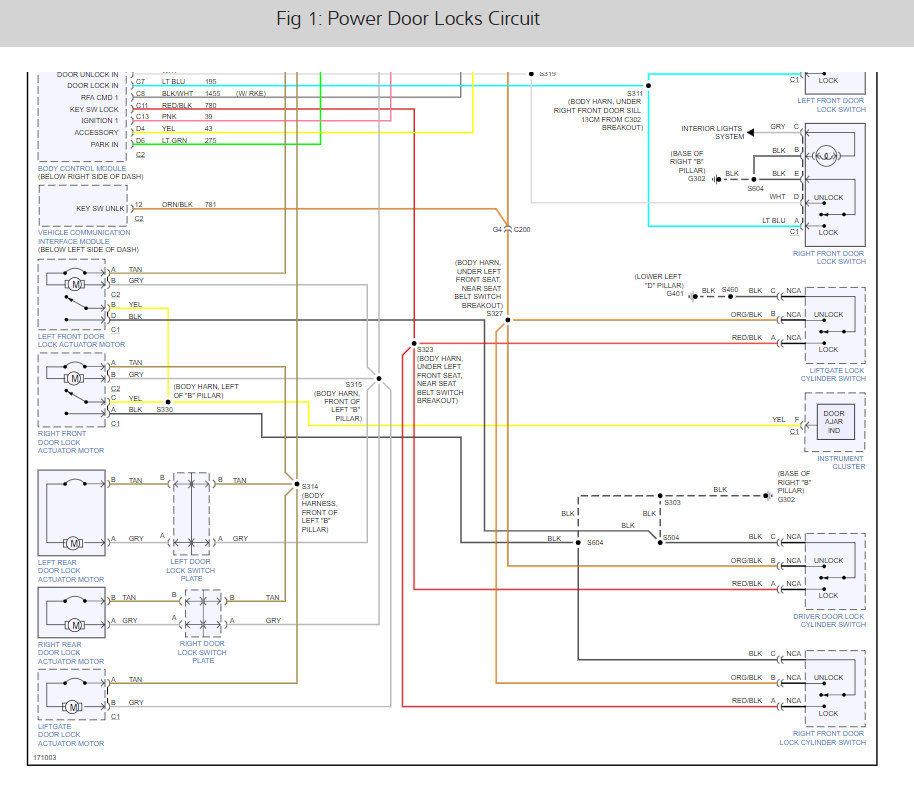This screenshot has width=914, height=793.
Task: Click the 'LT GRN 275' wire label
Action: pos(189,141)
